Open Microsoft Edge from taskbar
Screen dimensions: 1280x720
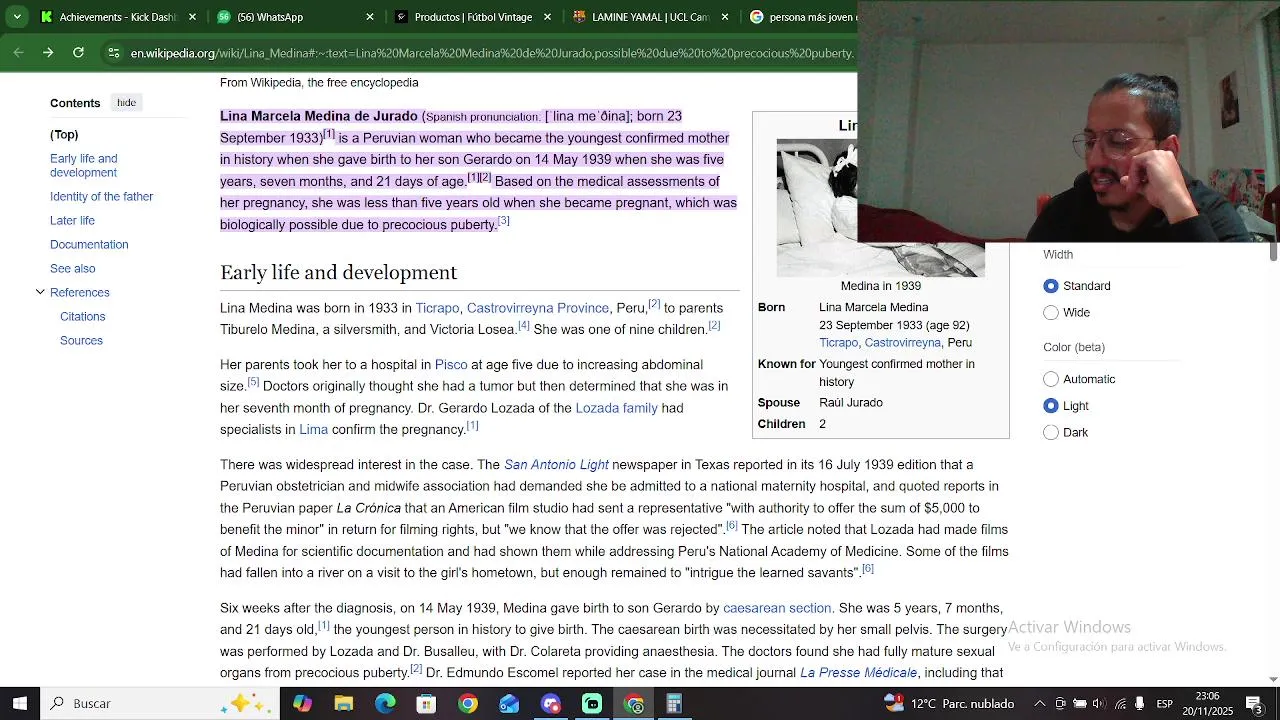click(385, 704)
